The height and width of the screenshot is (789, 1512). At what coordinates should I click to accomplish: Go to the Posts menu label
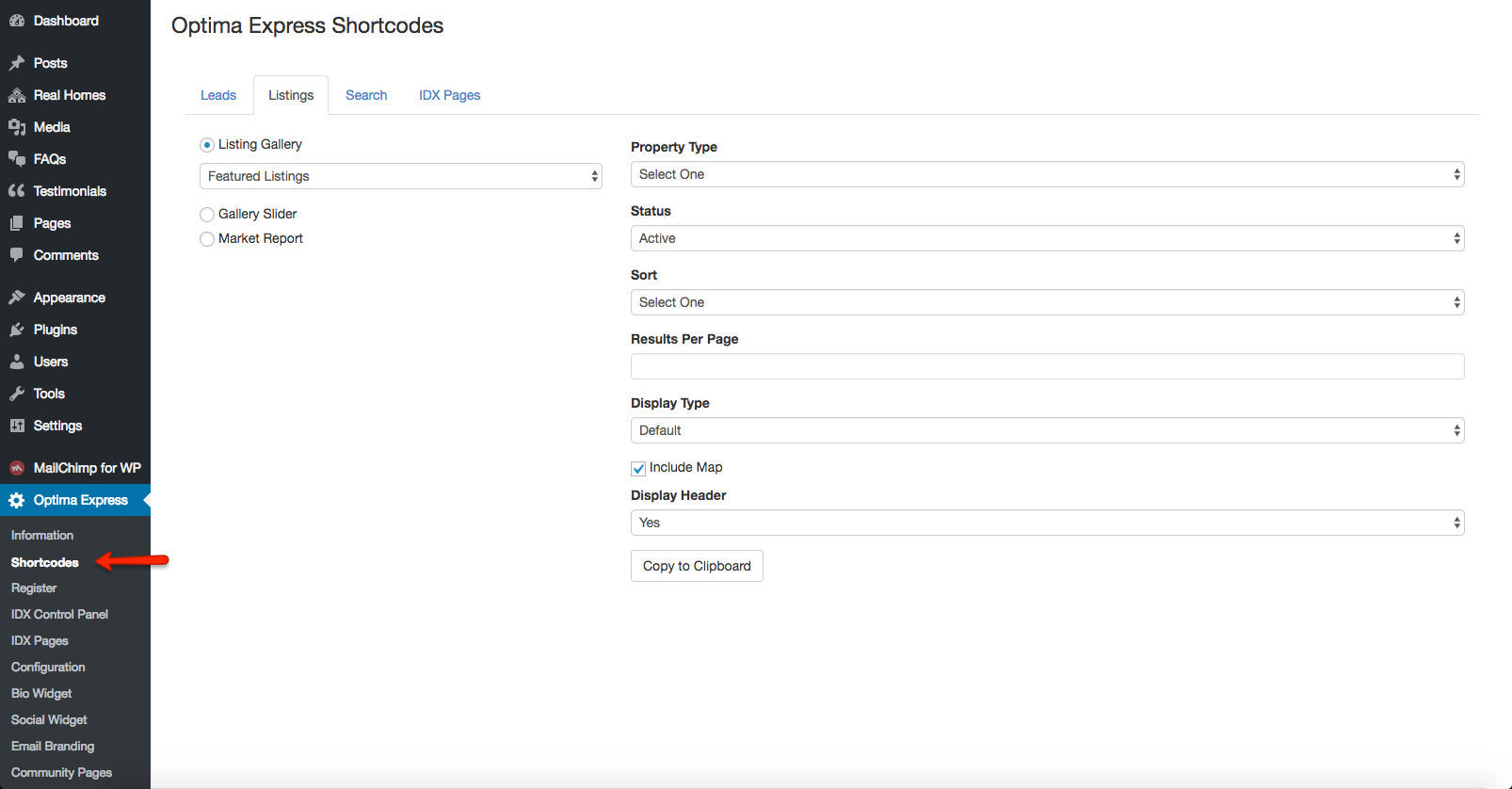(51, 63)
